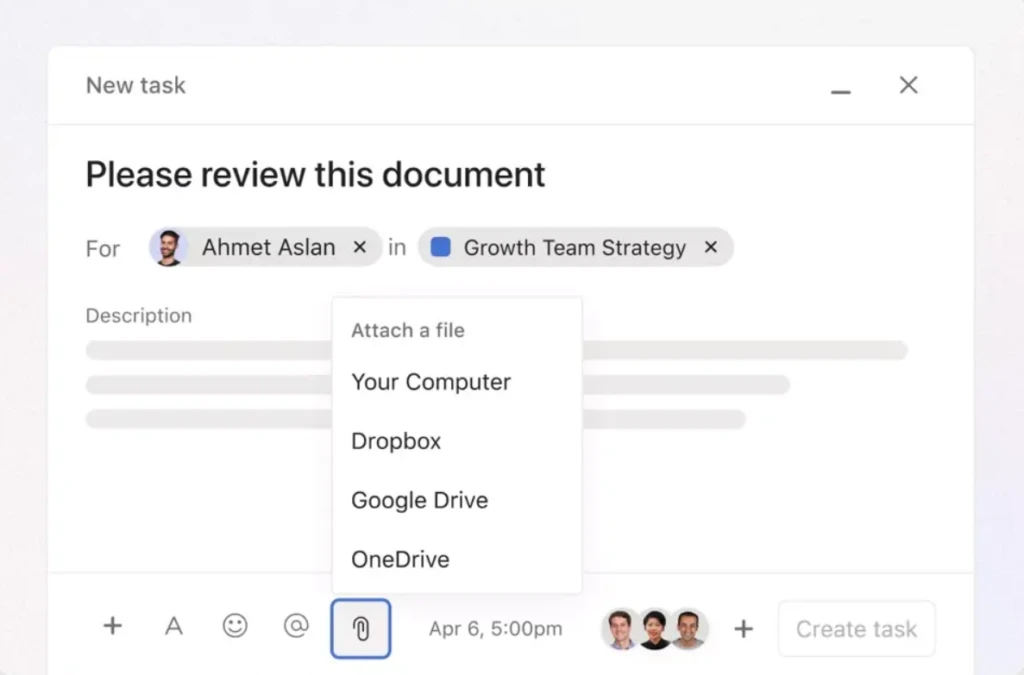Open the emoji picker smiley icon
Image resolution: width=1024 pixels, height=675 pixels.
[234, 626]
